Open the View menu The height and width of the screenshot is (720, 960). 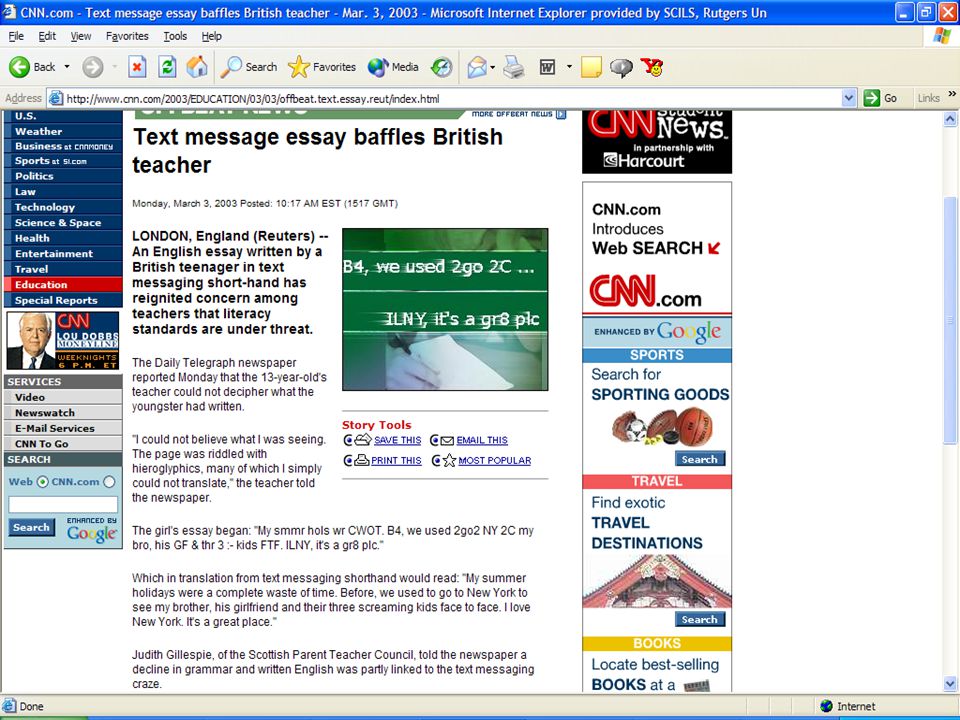pyautogui.click(x=81, y=36)
